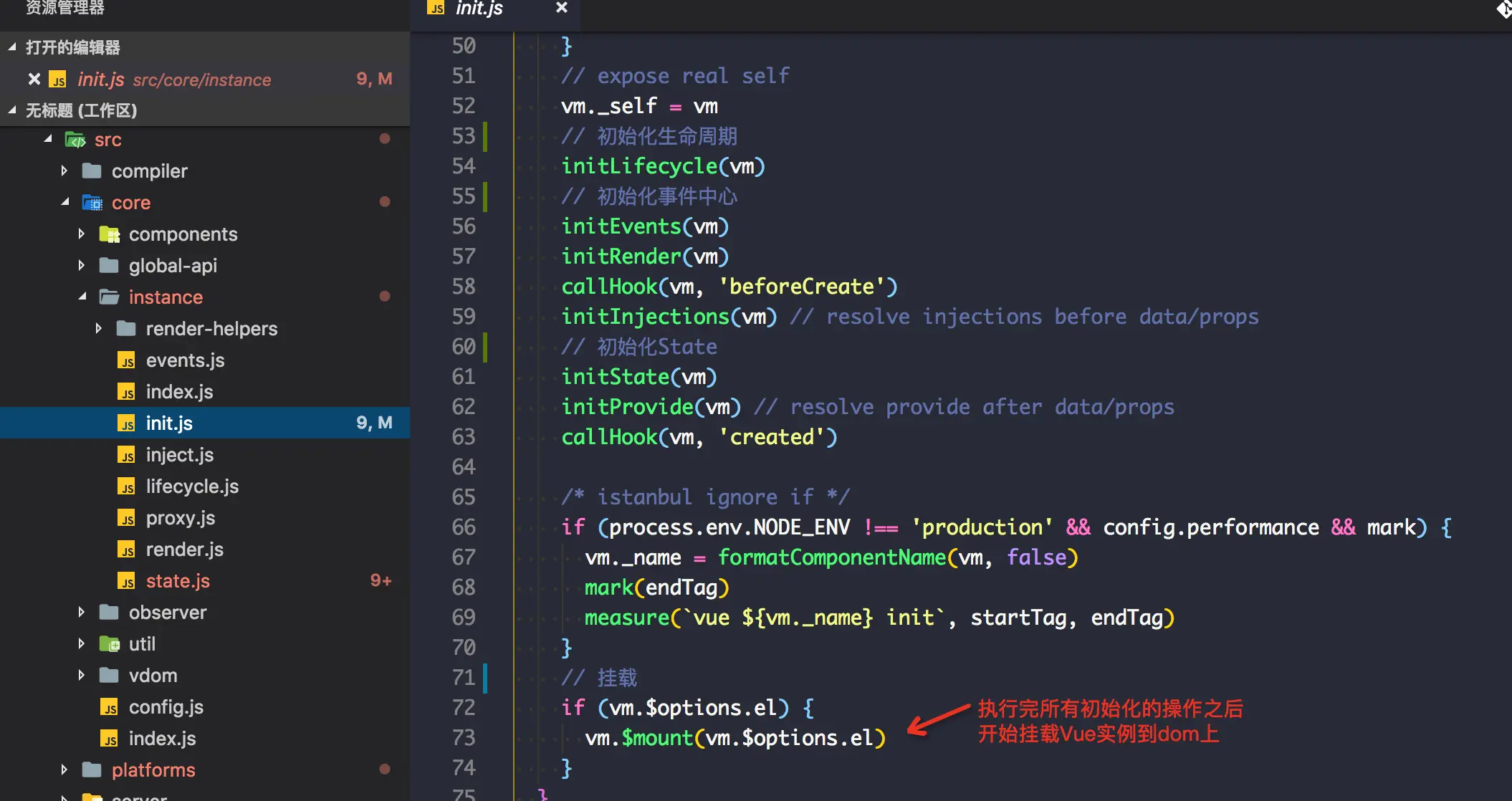Click the JS icon beside state.js
This screenshot has width=1512, height=801.
click(126, 581)
